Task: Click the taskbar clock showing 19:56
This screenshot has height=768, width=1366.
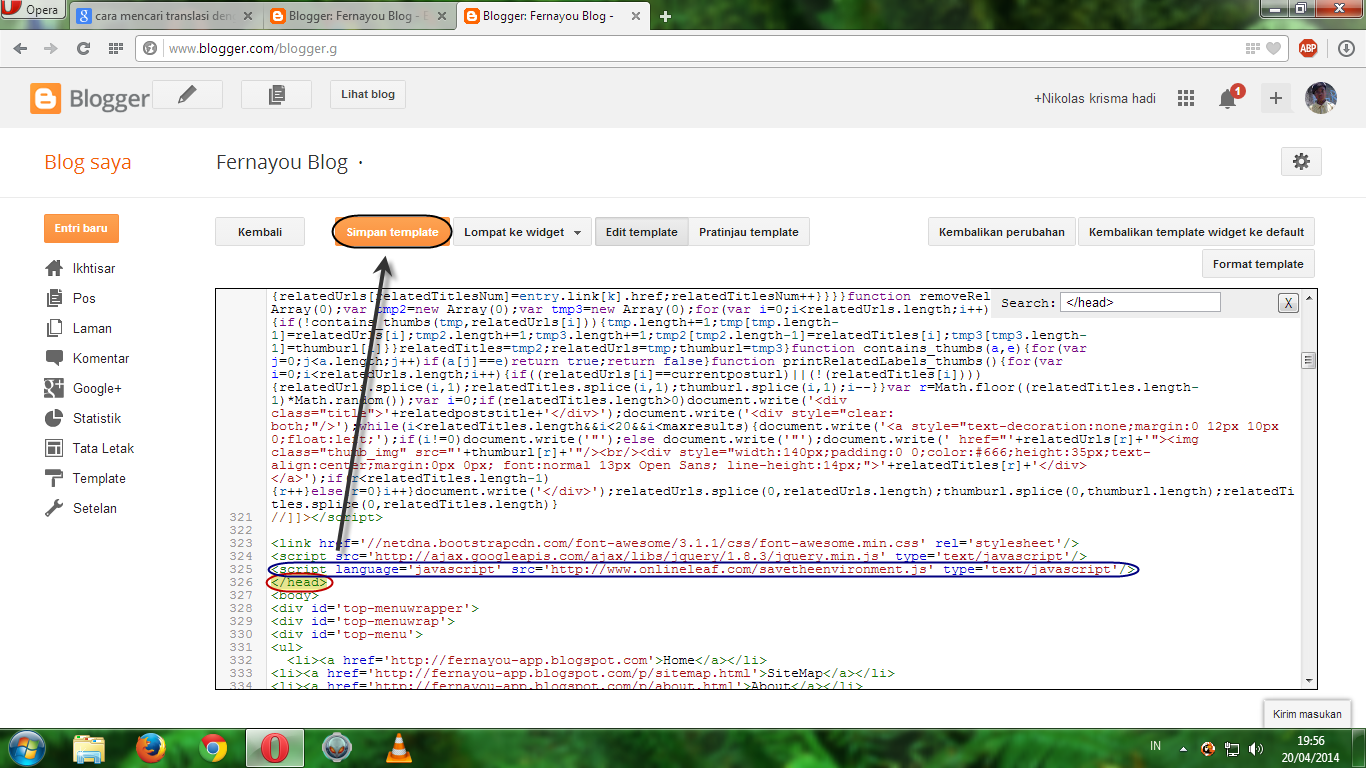Action: coord(1310,748)
